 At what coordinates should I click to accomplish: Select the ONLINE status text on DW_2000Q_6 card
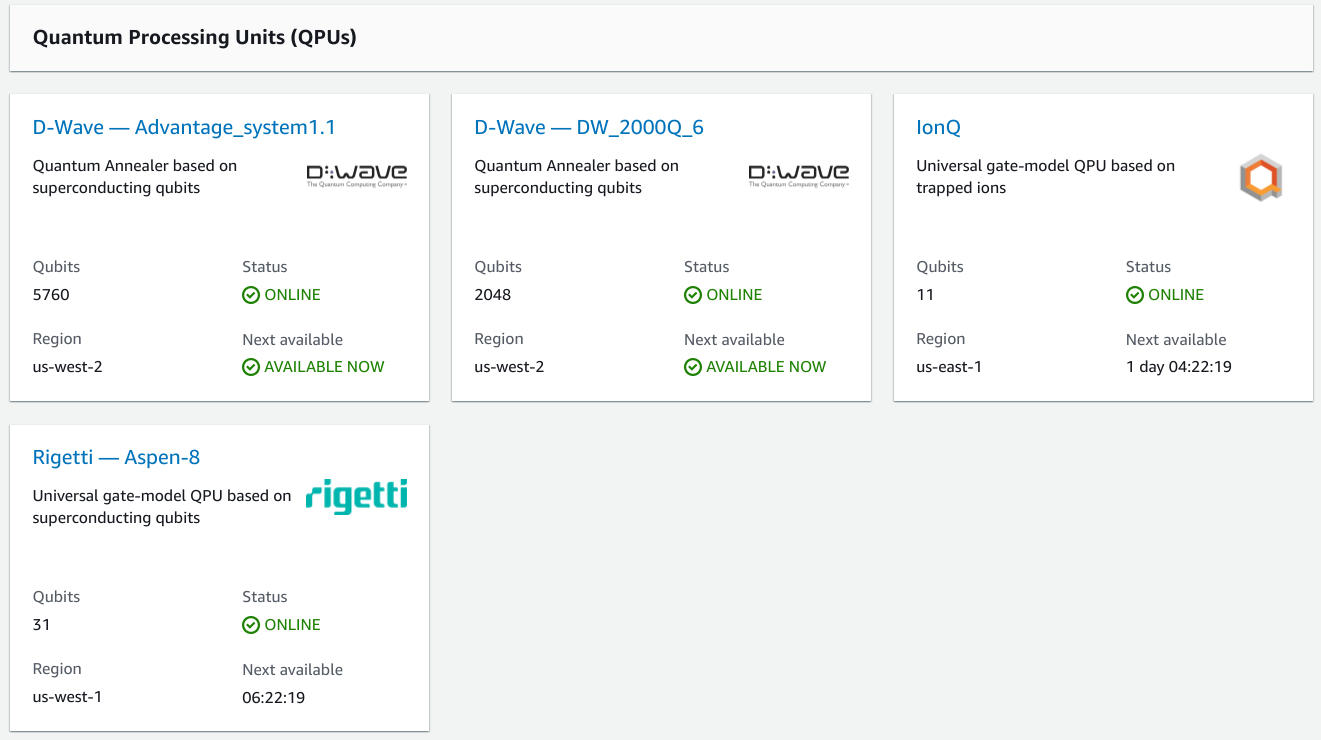(x=734, y=295)
